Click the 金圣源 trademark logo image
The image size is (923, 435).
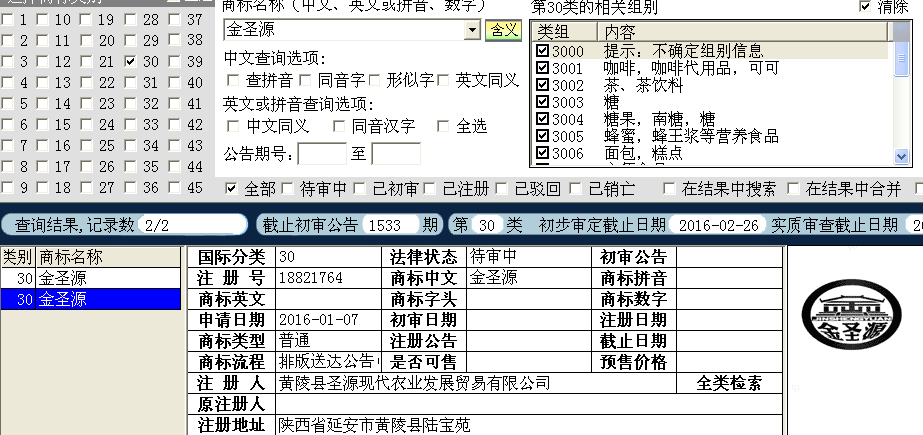851,314
